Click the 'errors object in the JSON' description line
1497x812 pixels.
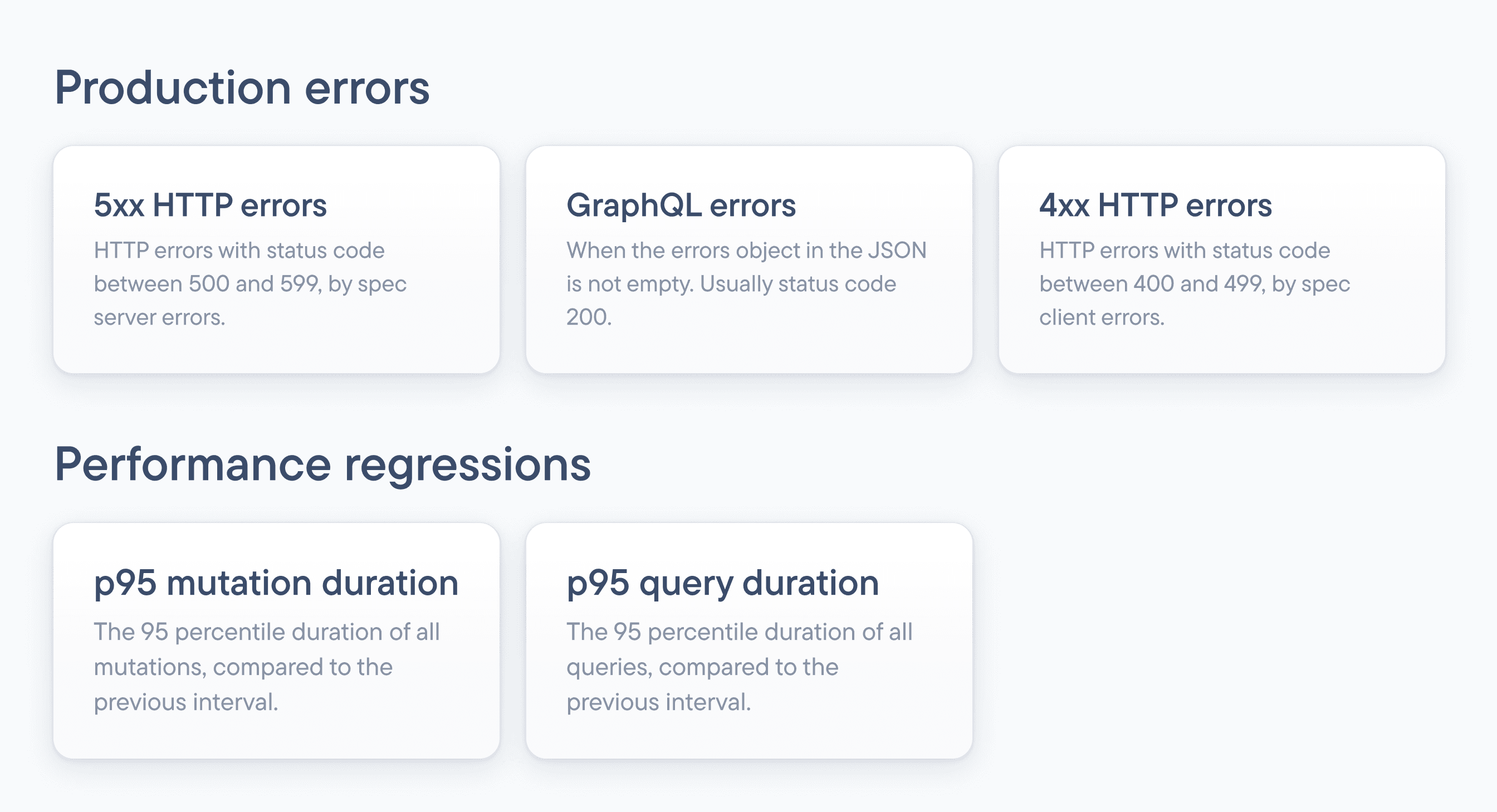[x=746, y=251]
